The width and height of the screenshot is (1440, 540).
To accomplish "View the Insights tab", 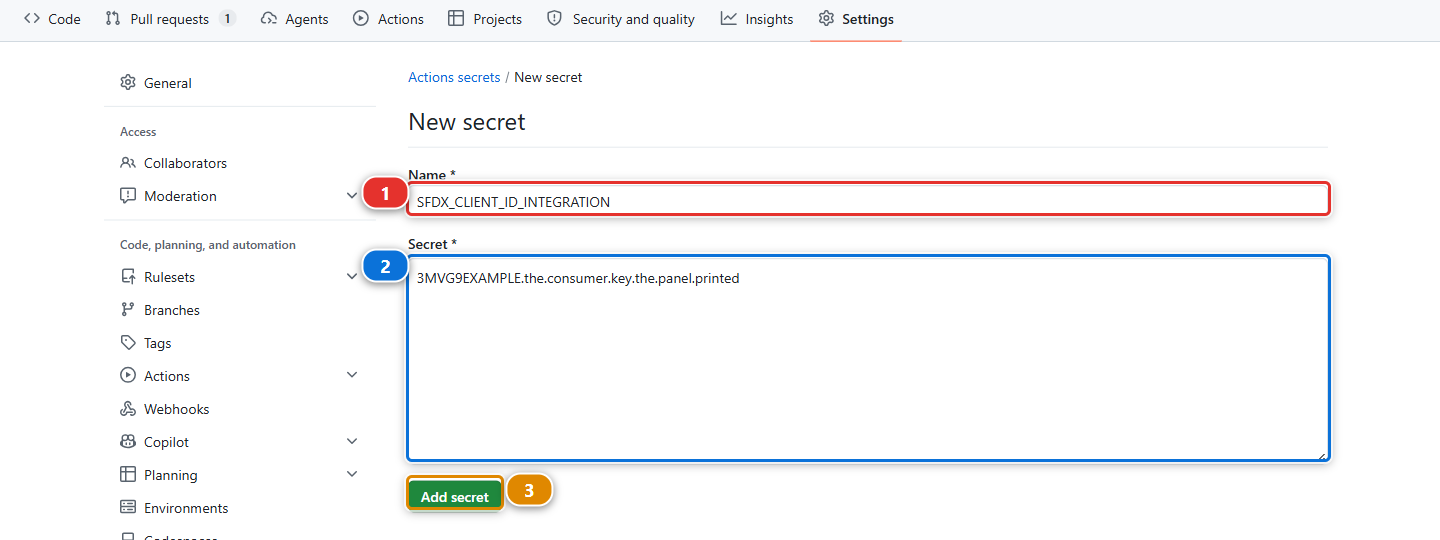I will click(x=757, y=19).
